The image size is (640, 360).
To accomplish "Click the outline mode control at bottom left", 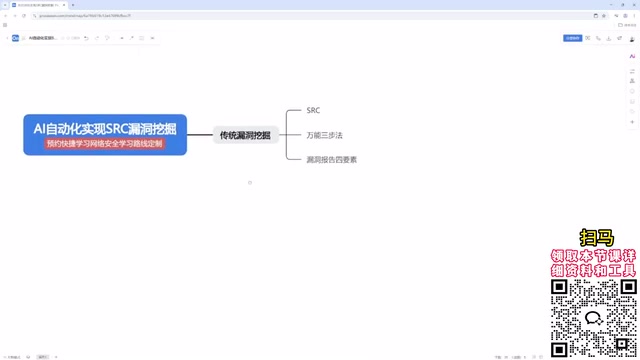I will click(x=12, y=357).
